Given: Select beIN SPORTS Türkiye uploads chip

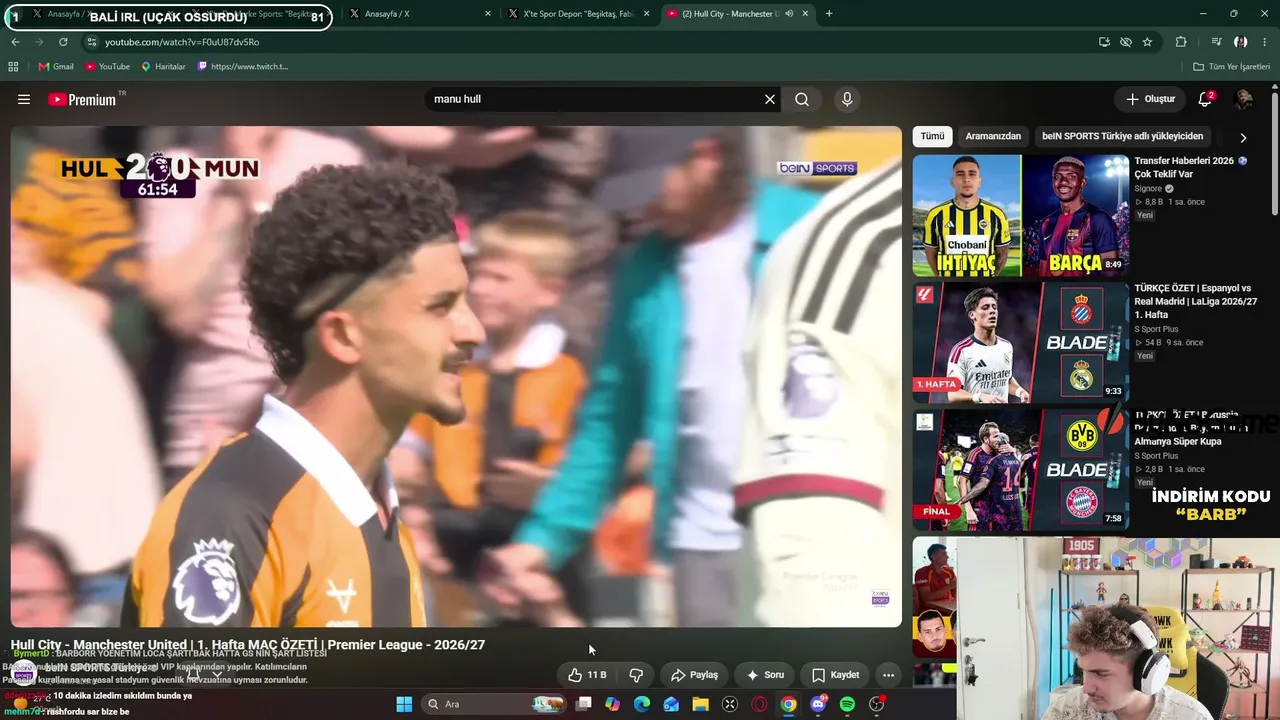Looking at the screenshot, I should pyautogui.click(x=1122, y=136).
